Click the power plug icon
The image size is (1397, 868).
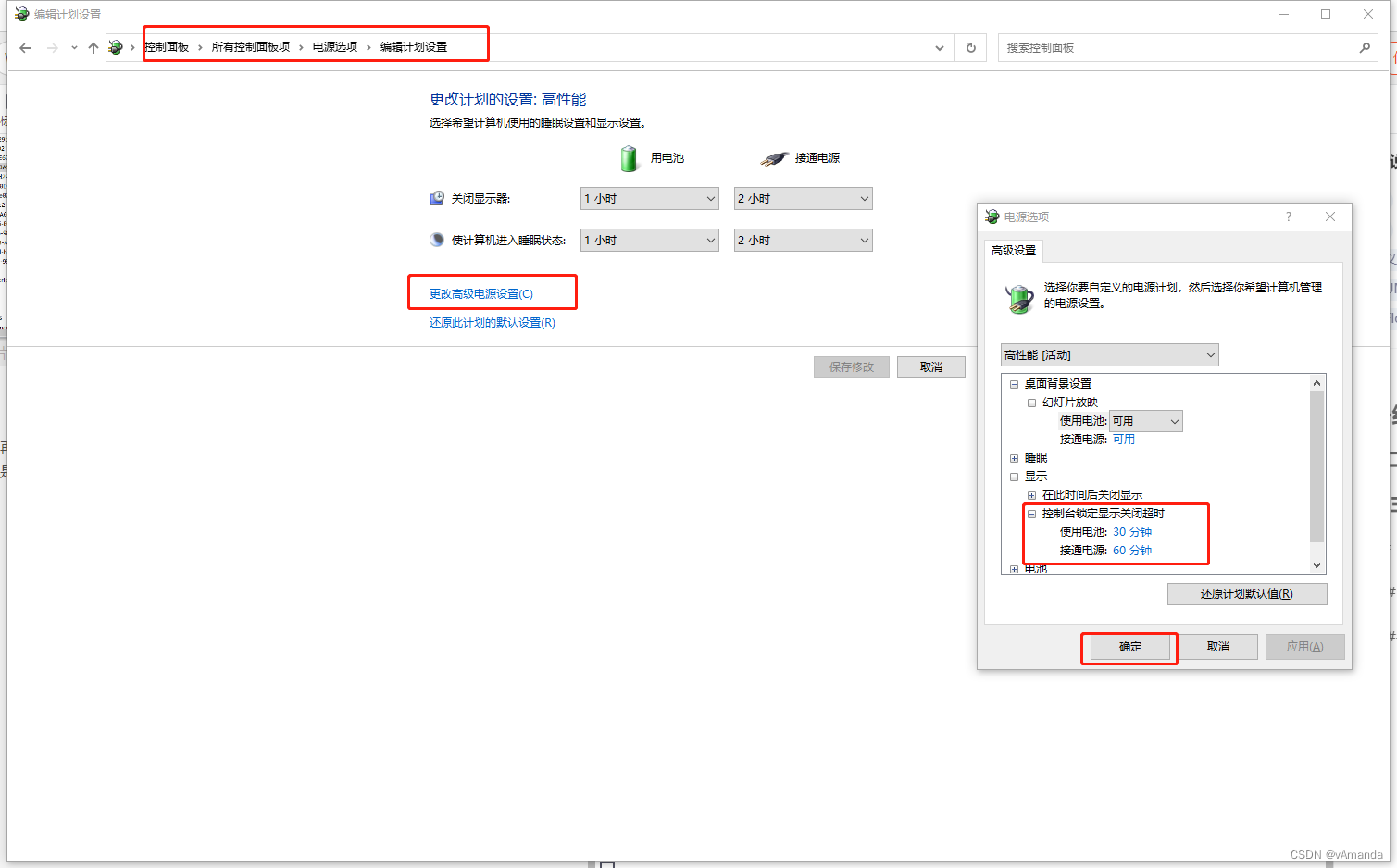774,159
